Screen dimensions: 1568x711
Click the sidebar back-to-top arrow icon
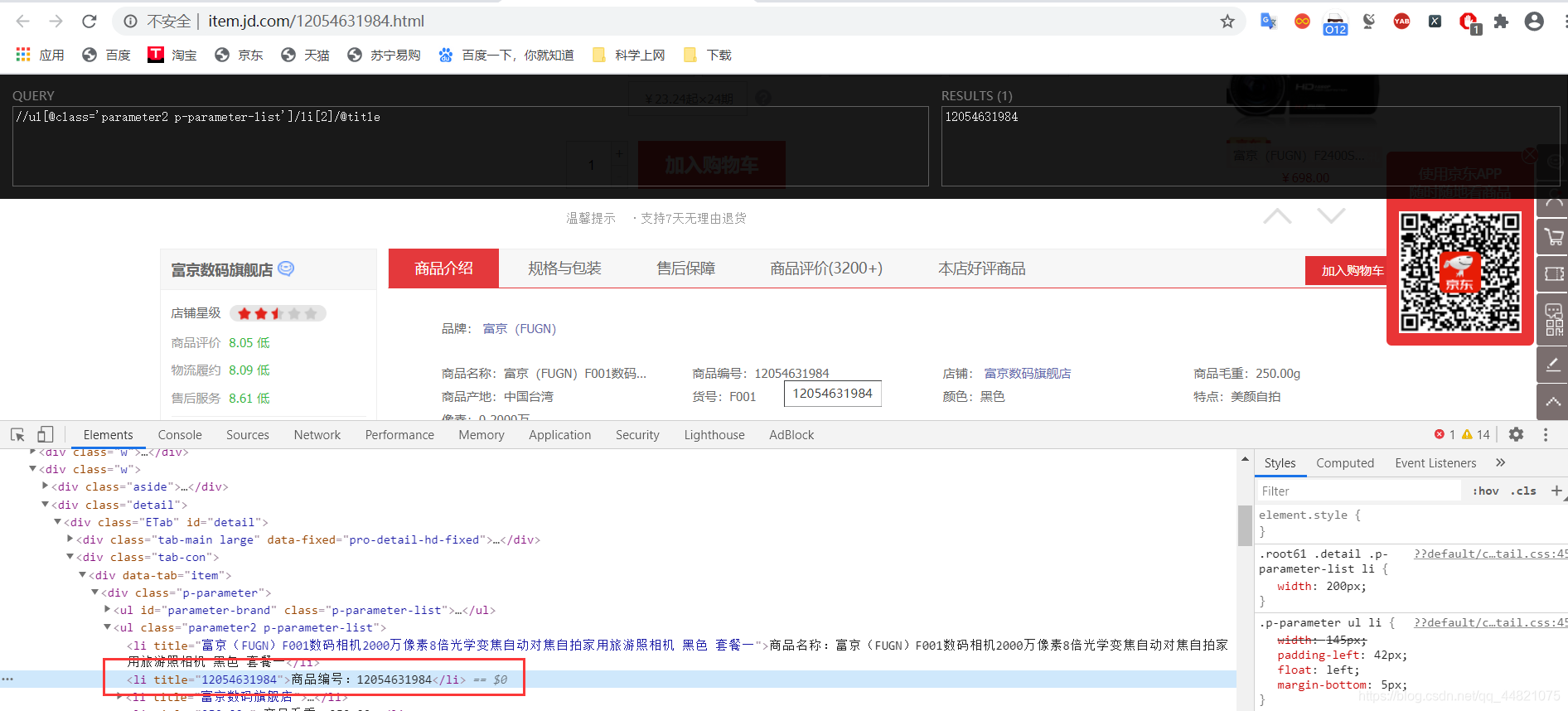coord(1554,403)
